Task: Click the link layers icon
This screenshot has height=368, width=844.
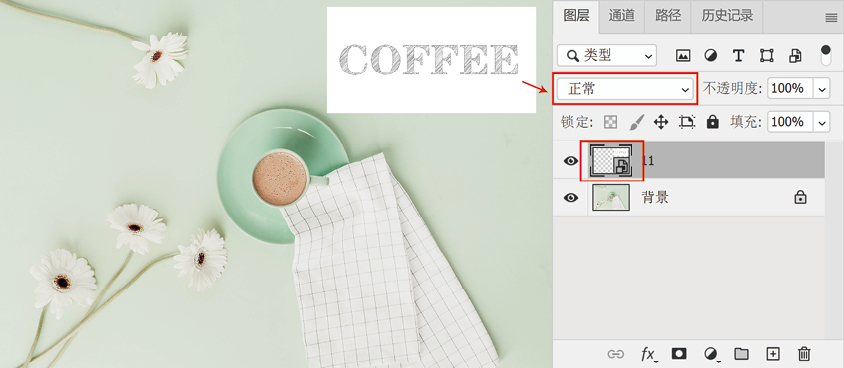Action: tap(616, 353)
